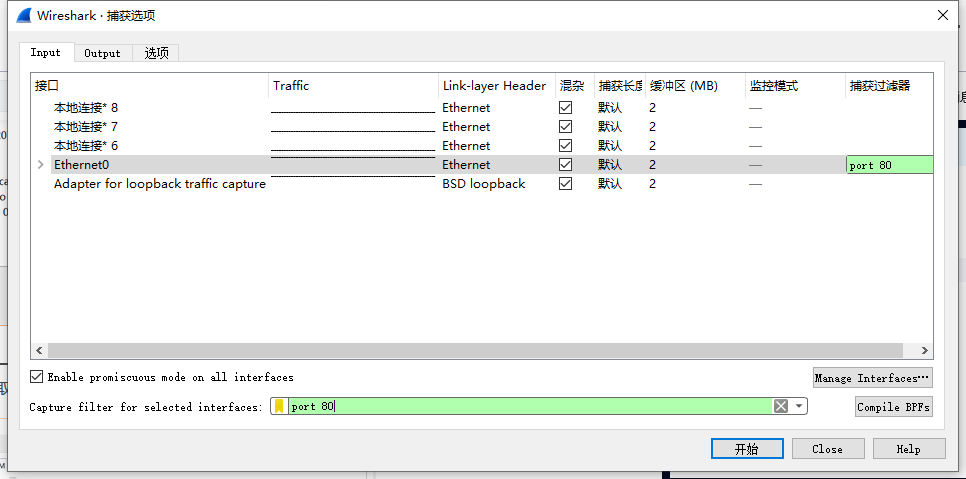Click the horizontal scrollbar thumb of interface list

pos(475,350)
